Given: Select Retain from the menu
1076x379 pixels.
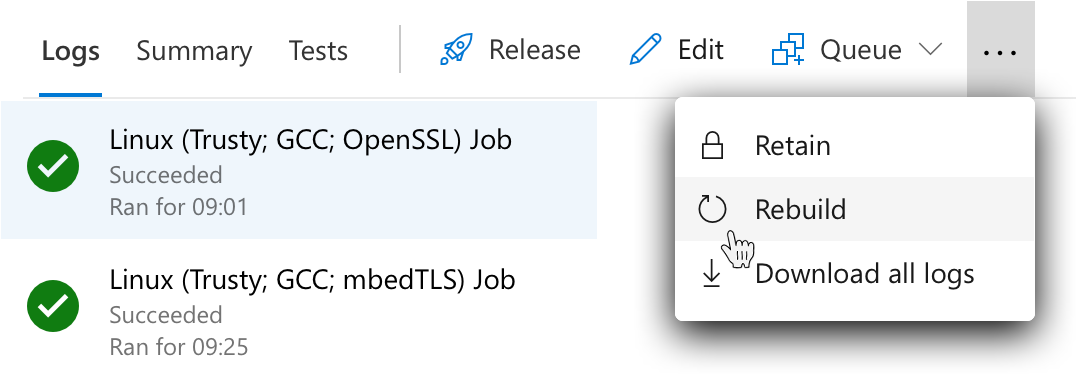Looking at the screenshot, I should (x=855, y=146).
